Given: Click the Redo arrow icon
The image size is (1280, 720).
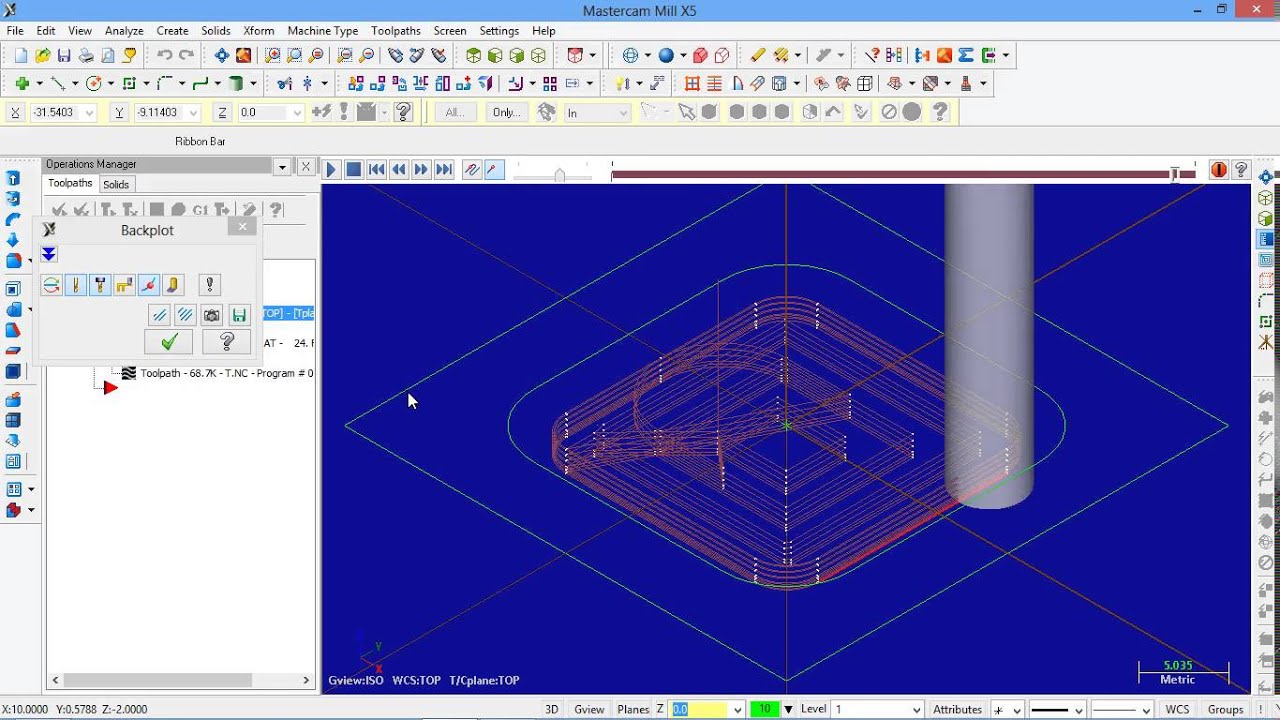Looking at the screenshot, I should pyautogui.click(x=186, y=56).
